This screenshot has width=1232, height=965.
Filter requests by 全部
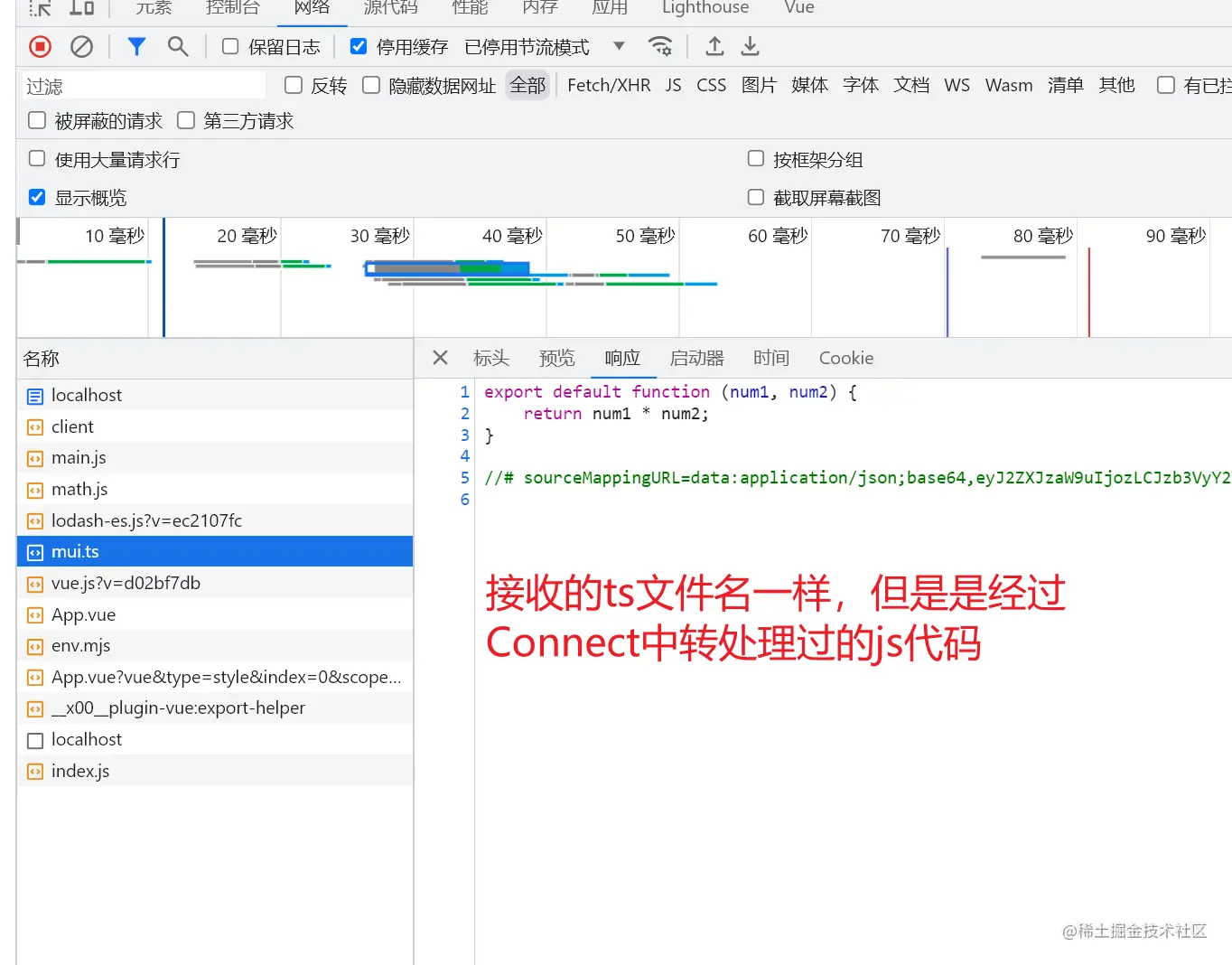(x=527, y=85)
